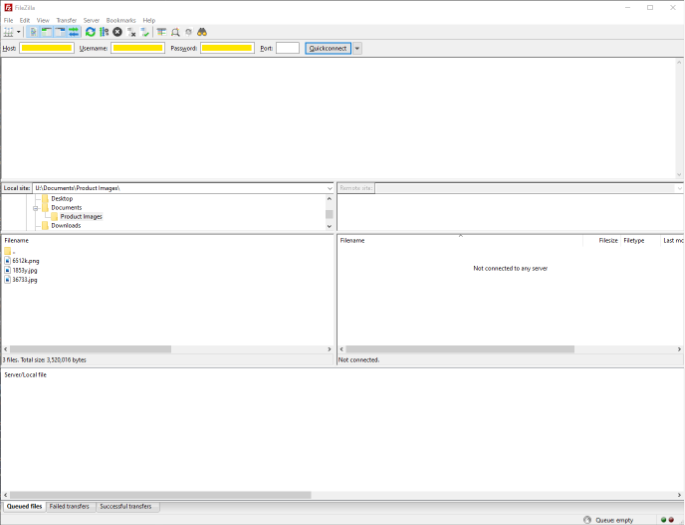Expand the Local site path dropdown
Image resolution: width=685 pixels, height=525 pixels.
330,188
